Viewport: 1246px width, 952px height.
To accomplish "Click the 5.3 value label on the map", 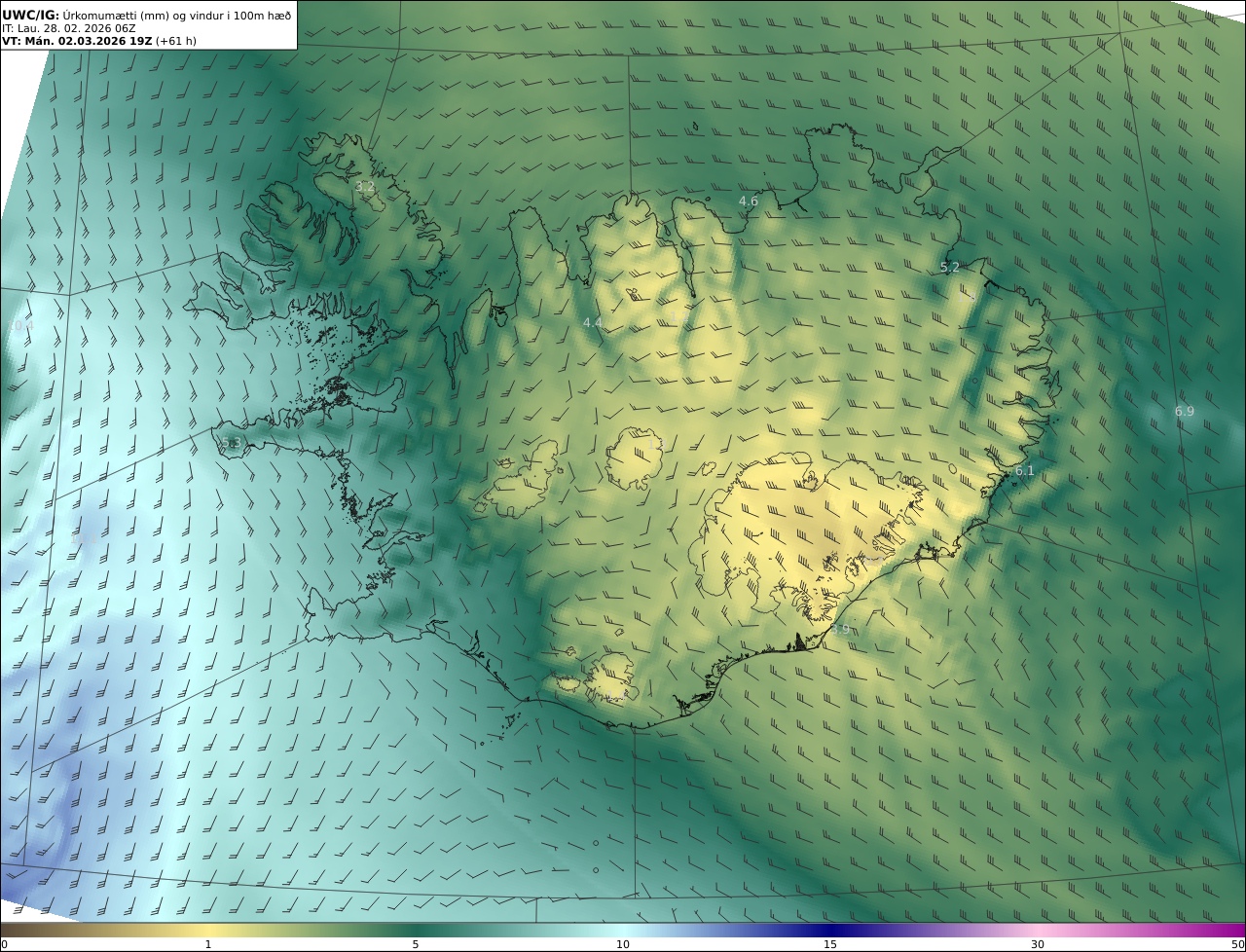I will pos(231,444).
